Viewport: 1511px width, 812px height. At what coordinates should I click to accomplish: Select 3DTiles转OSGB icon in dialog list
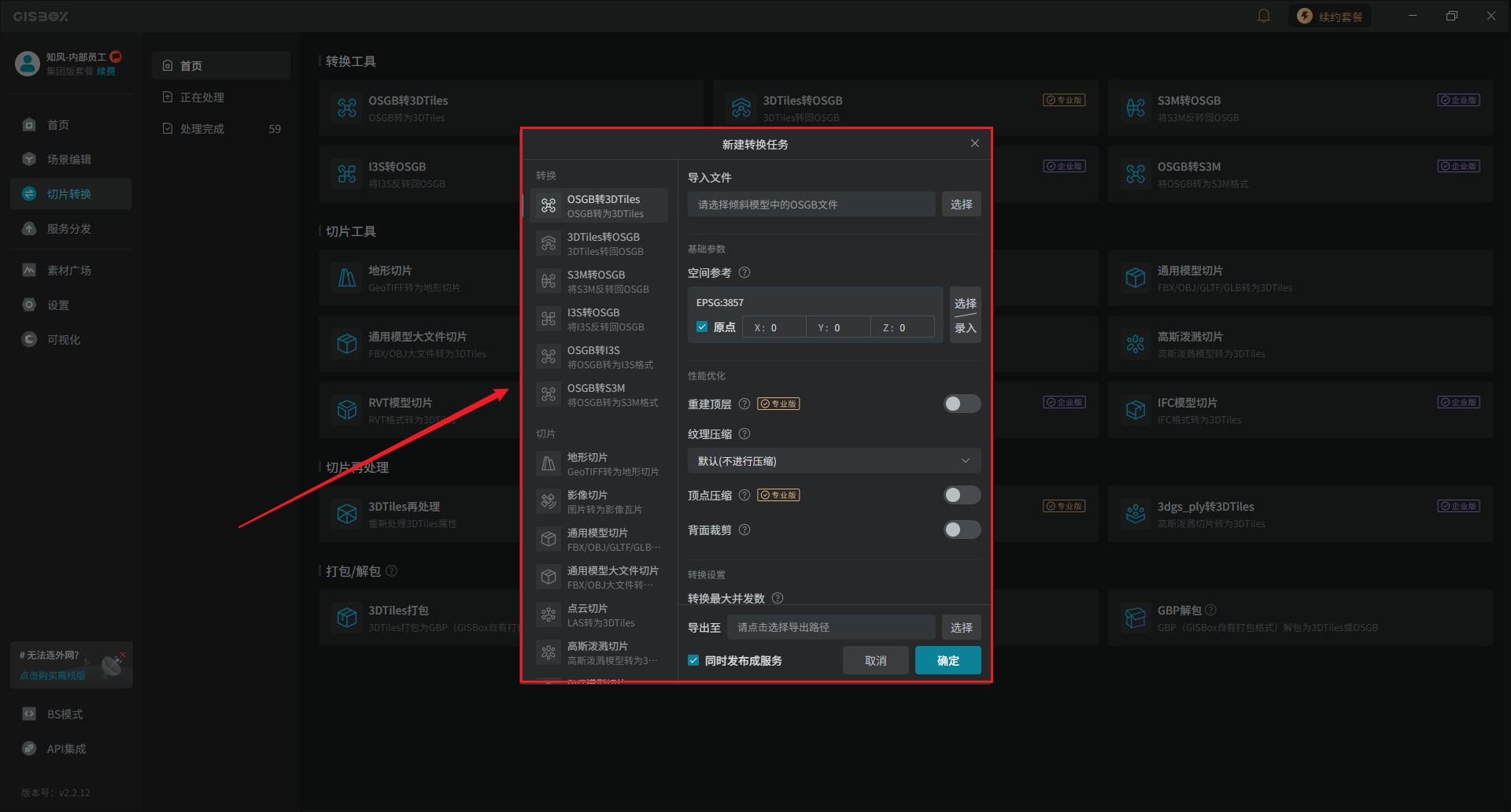pos(549,243)
